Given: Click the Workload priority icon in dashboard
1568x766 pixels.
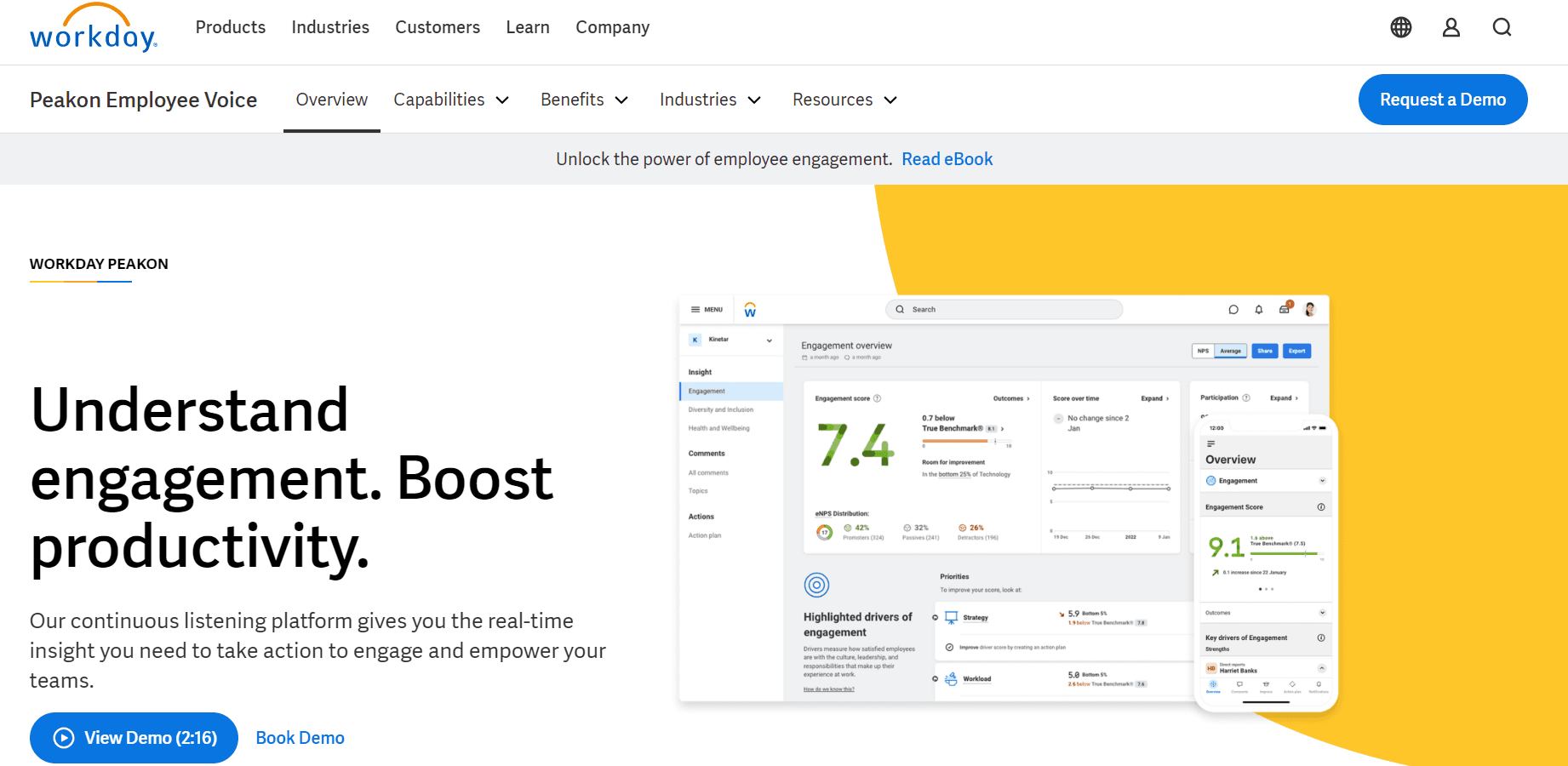Looking at the screenshot, I should coord(952,679).
